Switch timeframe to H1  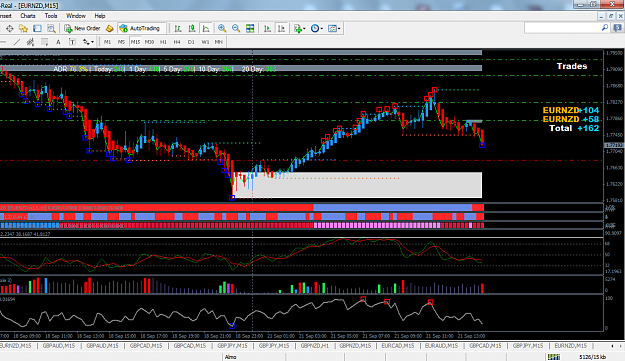(163, 42)
